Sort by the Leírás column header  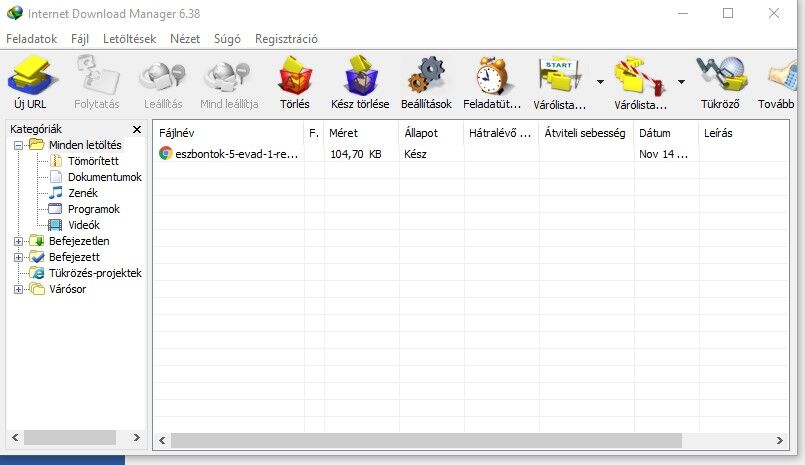click(x=744, y=133)
